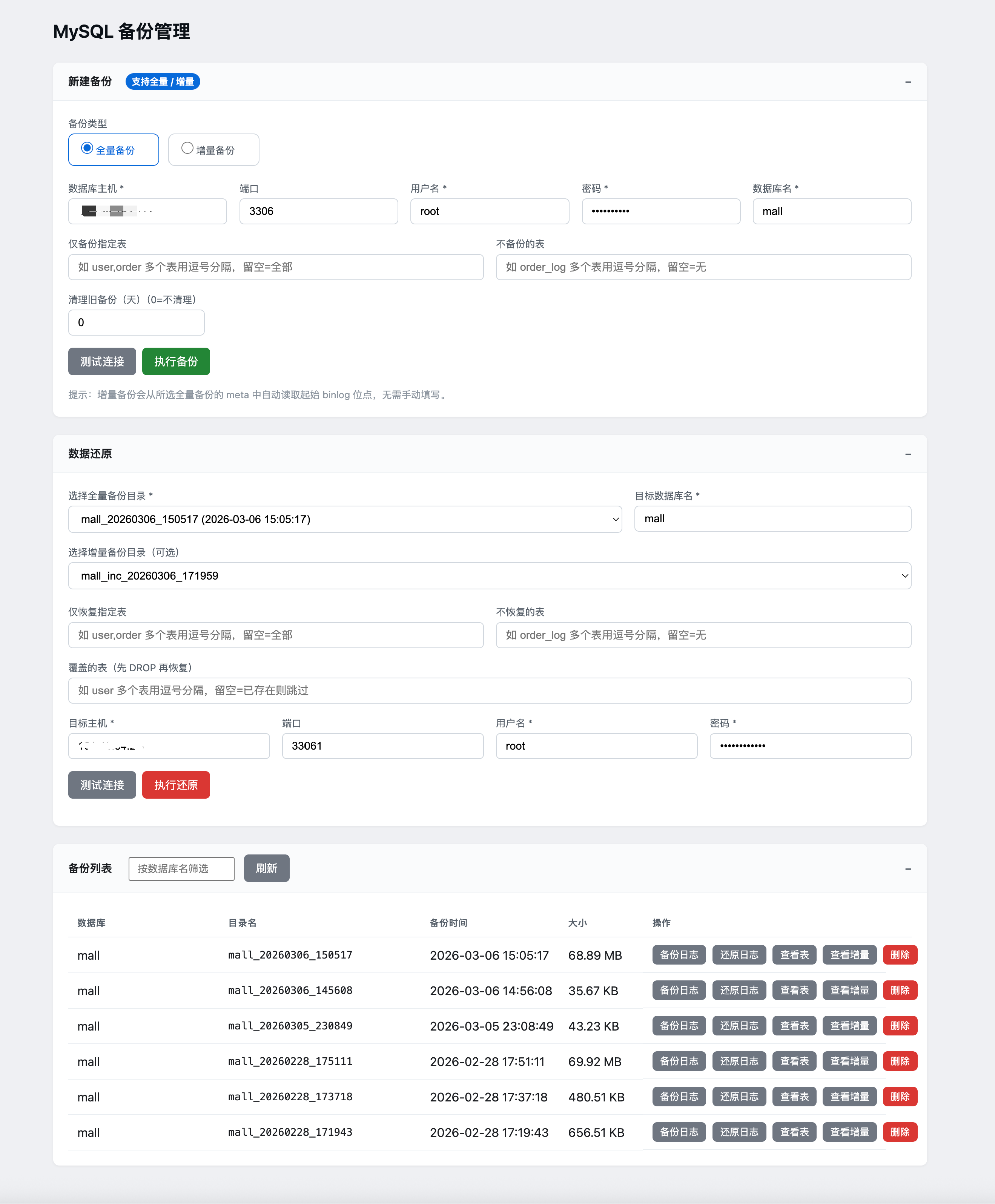Click the green 执行备份 button
Screen dimensions: 995x1204
[x=175, y=362]
